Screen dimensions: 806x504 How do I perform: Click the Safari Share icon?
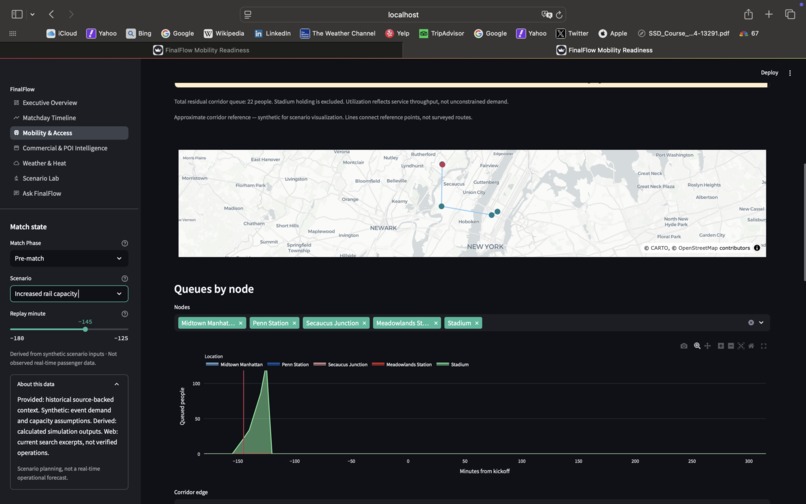click(748, 14)
